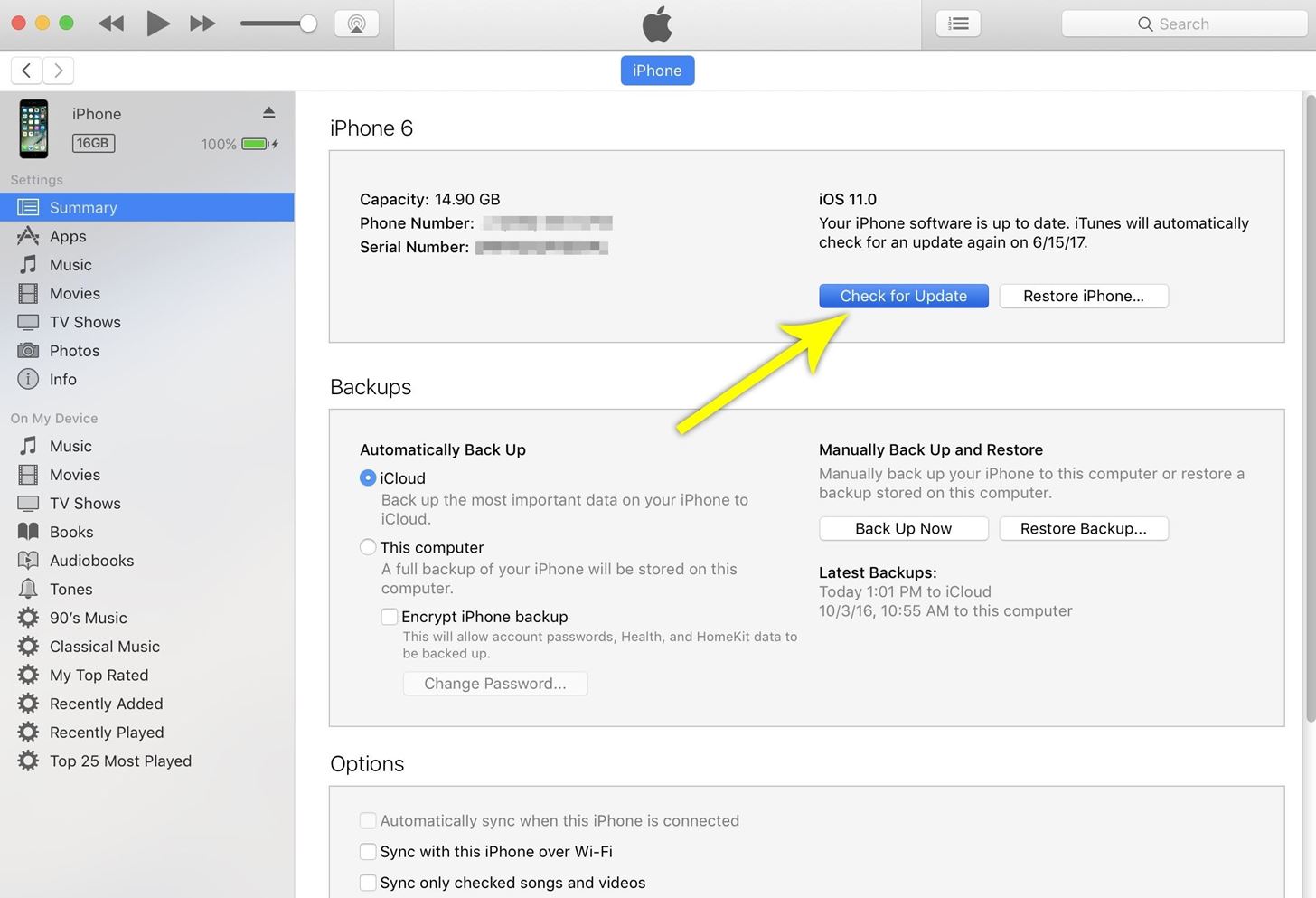The height and width of the screenshot is (898, 1316).
Task: Eject the iPhone from the sidebar
Action: tap(268, 113)
